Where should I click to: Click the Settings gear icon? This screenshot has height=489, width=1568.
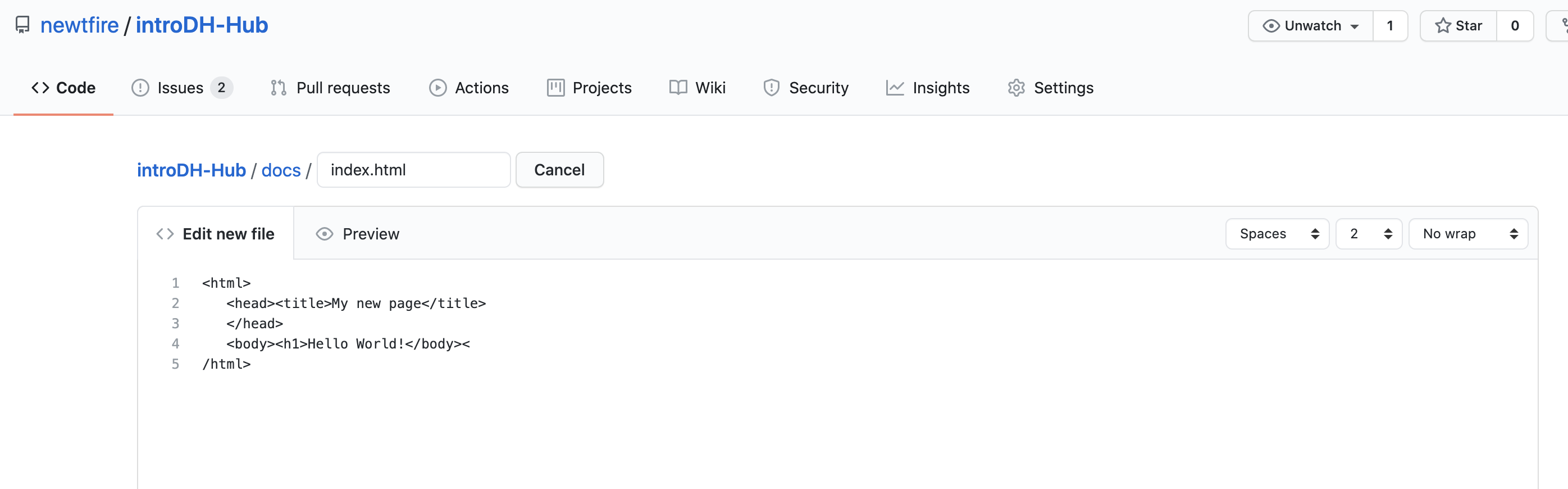1015,87
